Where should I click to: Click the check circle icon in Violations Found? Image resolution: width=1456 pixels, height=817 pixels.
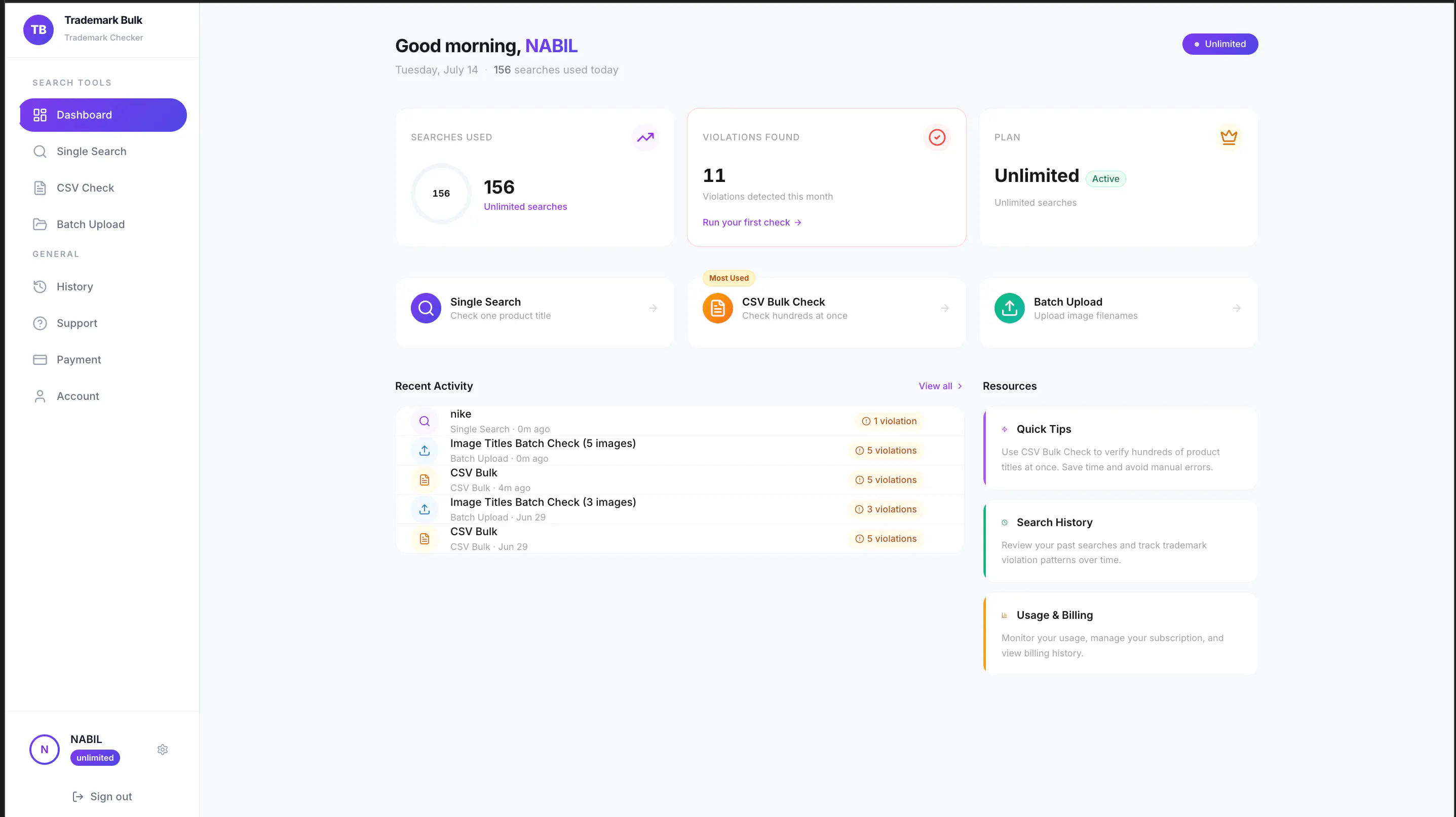click(937, 137)
